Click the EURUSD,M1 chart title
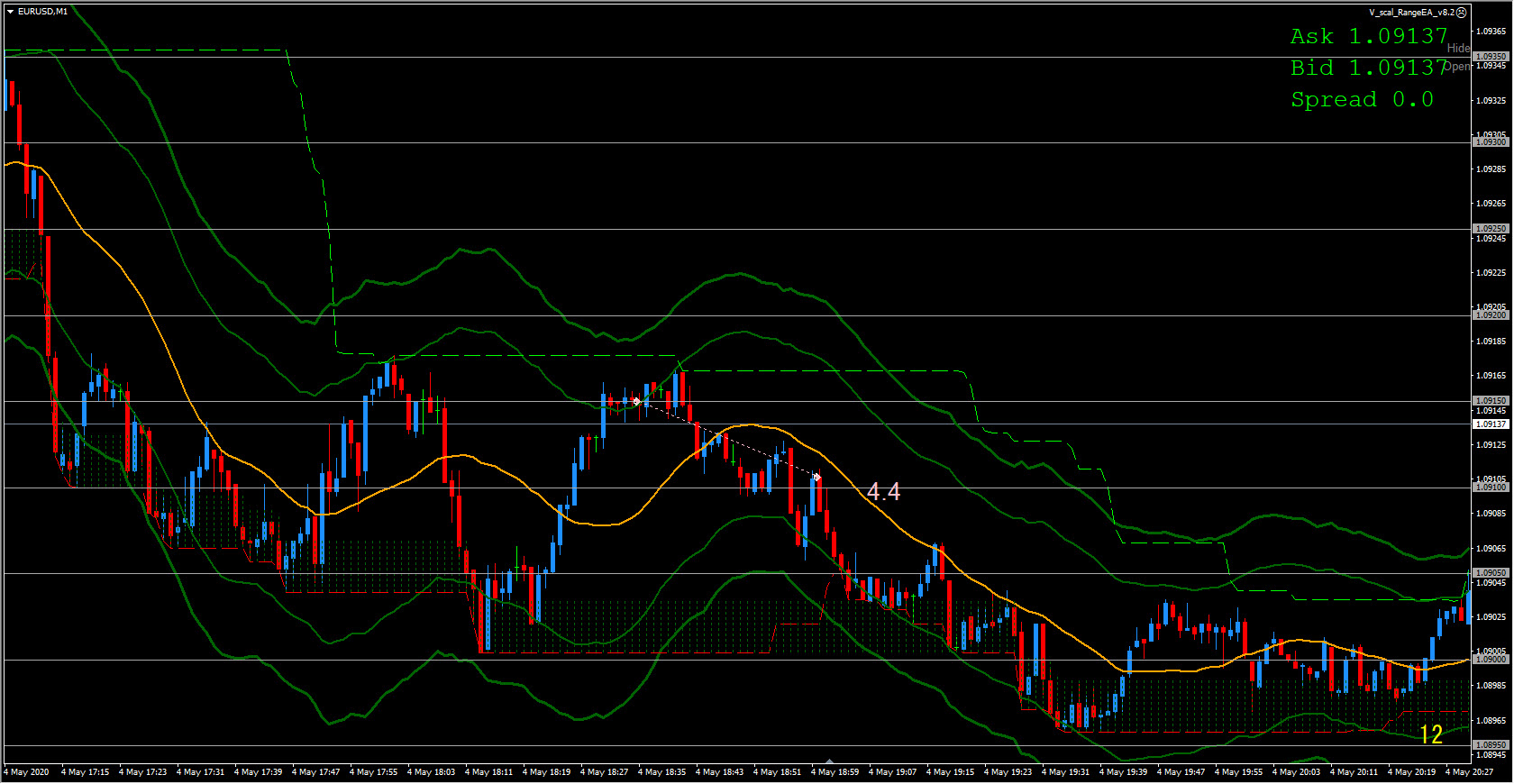Viewport: 1514px width, 784px height. click(42, 12)
